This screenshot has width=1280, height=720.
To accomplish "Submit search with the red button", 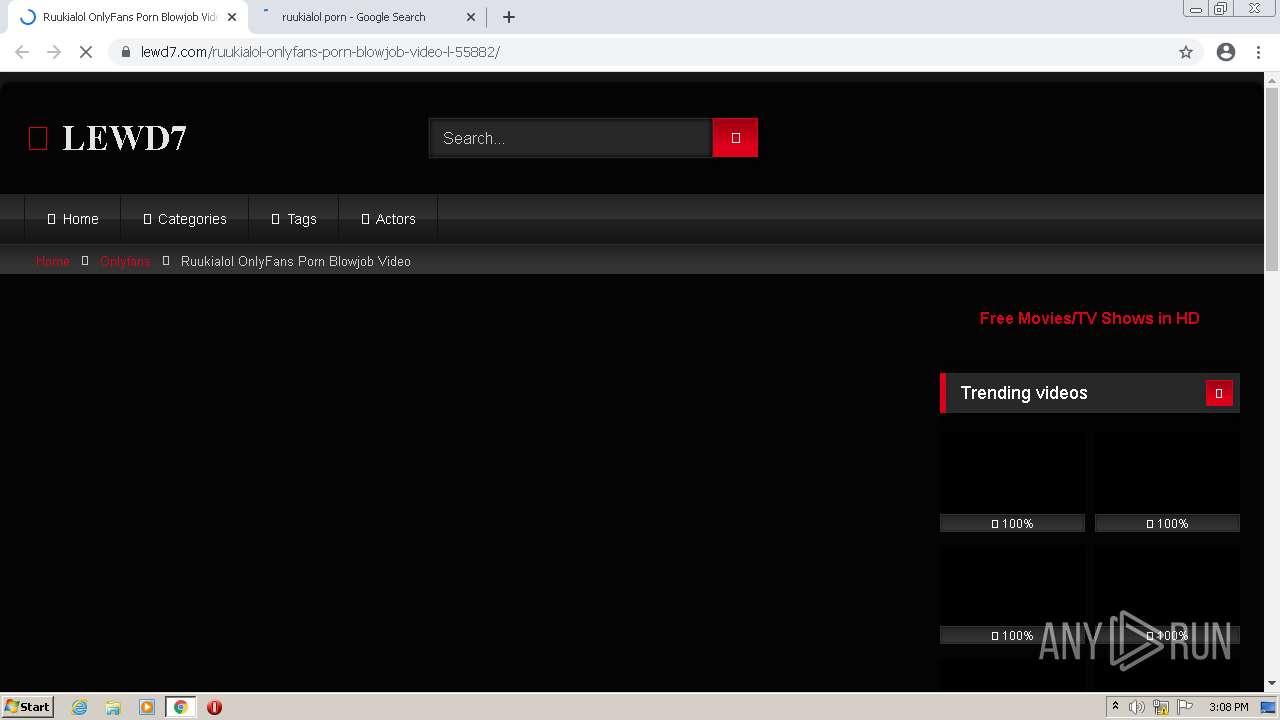I will point(735,138).
